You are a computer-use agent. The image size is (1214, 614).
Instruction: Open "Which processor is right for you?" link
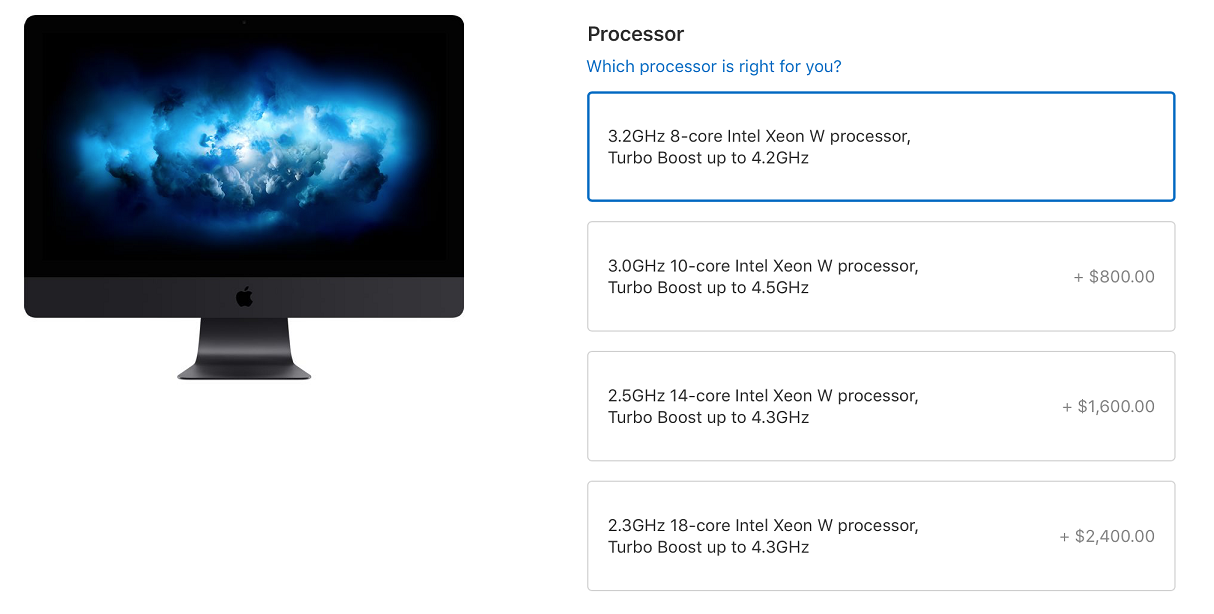pos(714,66)
